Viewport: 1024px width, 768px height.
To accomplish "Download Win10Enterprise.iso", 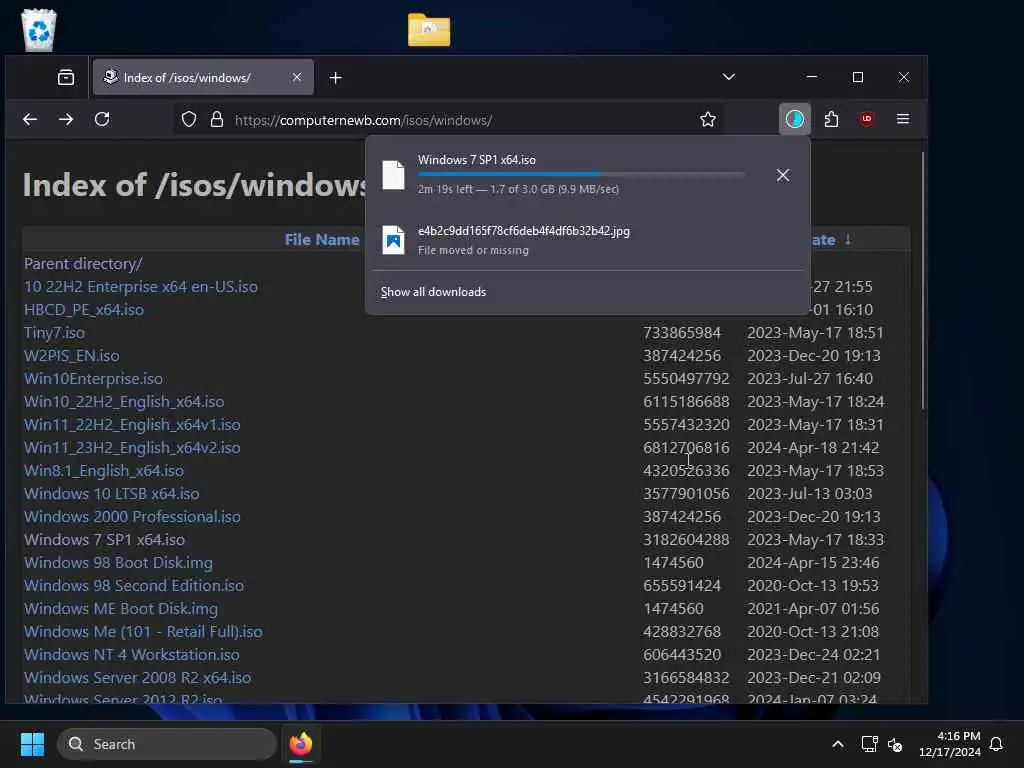I will tap(93, 378).
